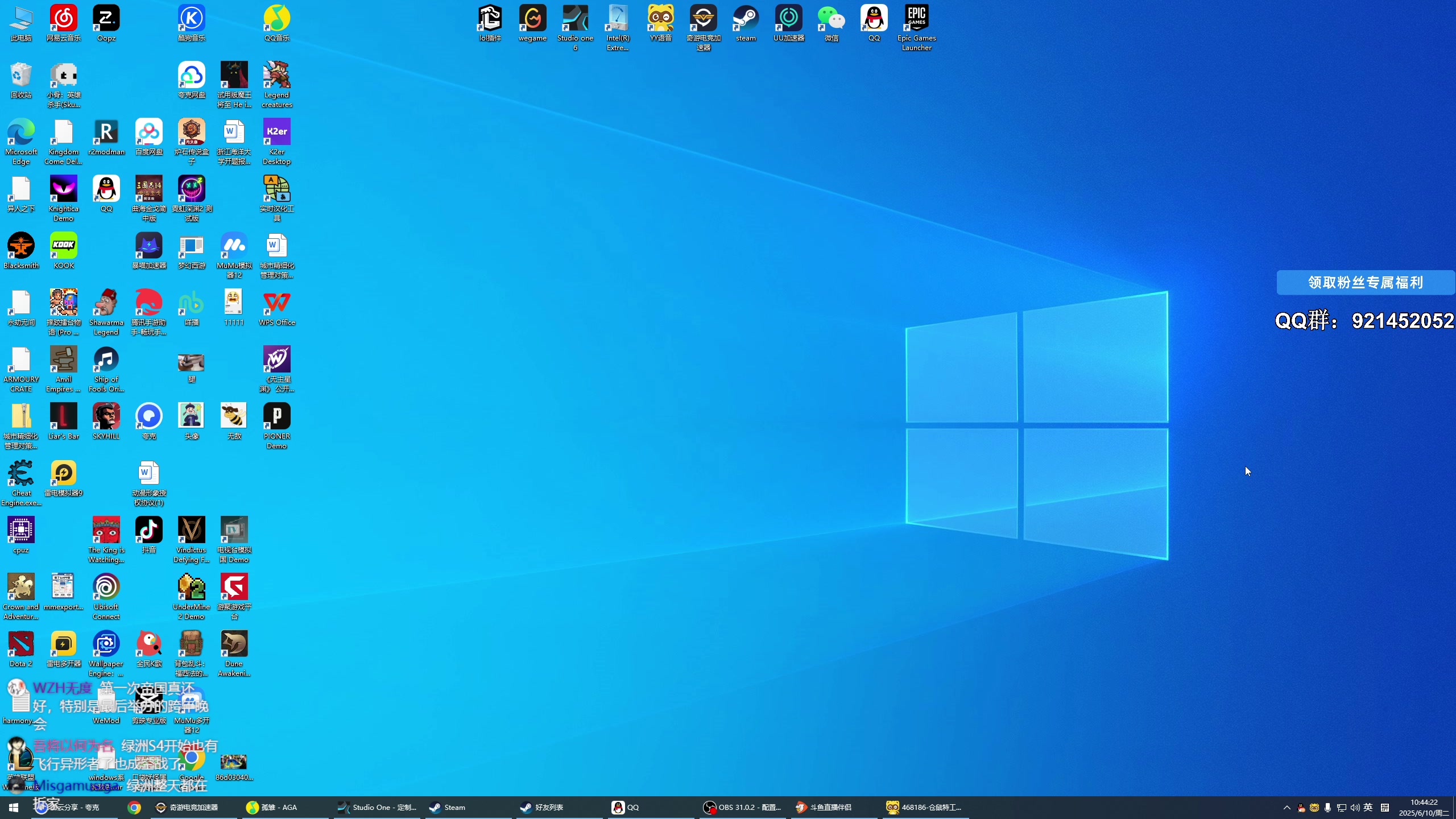The height and width of the screenshot is (819, 1456).
Task: Switch to QQ taskbar button
Action: 651,808
